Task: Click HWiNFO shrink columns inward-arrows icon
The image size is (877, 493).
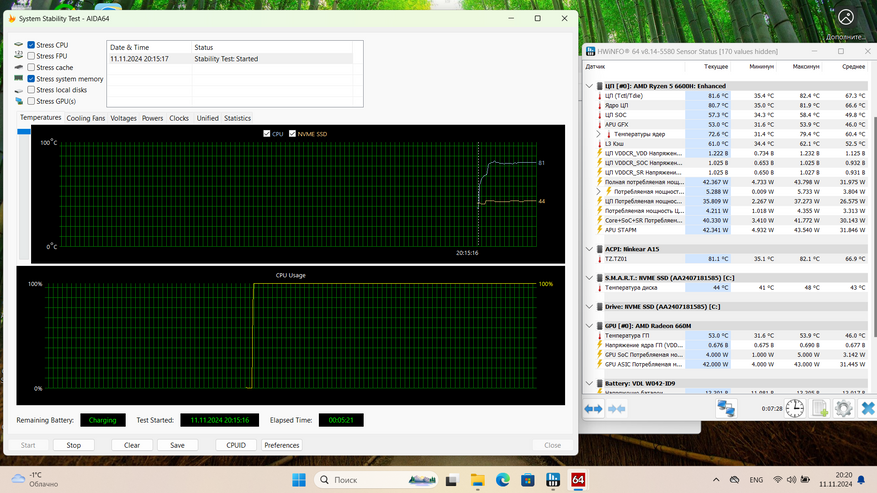Action: (x=616, y=409)
